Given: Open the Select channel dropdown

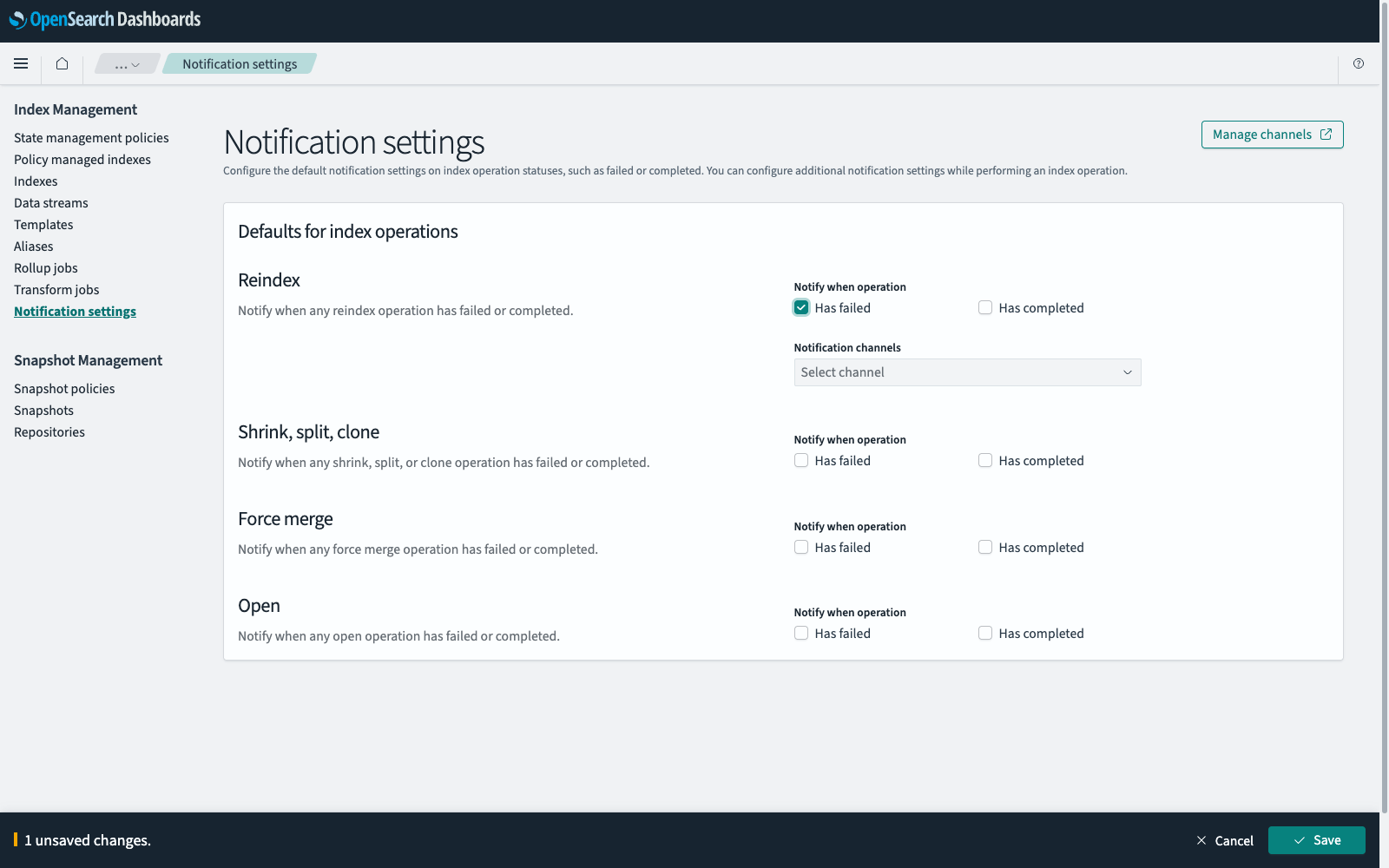Looking at the screenshot, I should (x=967, y=372).
